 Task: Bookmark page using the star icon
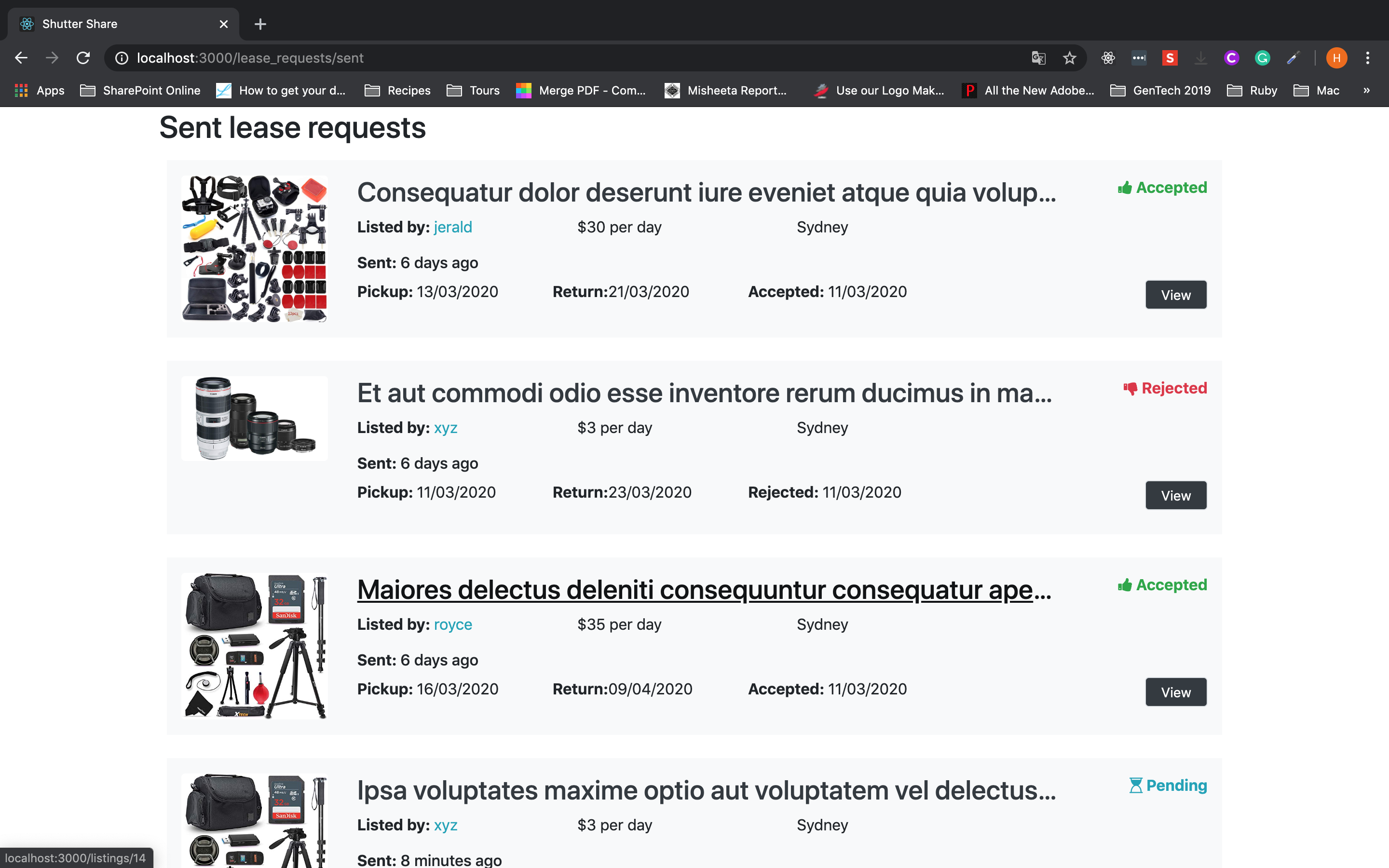(1069, 58)
